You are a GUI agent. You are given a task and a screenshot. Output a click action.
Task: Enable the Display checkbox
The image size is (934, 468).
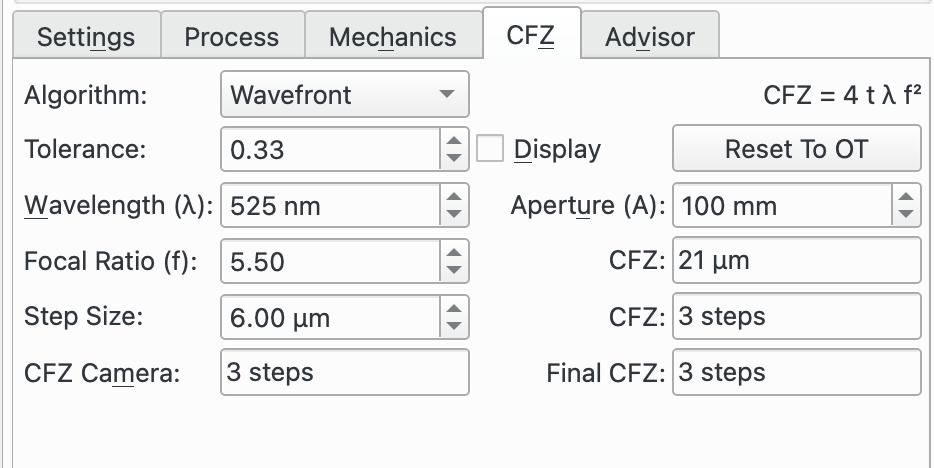490,148
